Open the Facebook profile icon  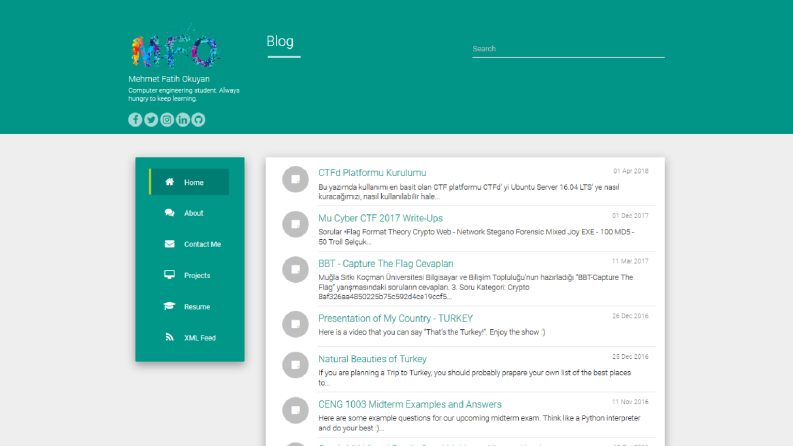tap(135, 120)
